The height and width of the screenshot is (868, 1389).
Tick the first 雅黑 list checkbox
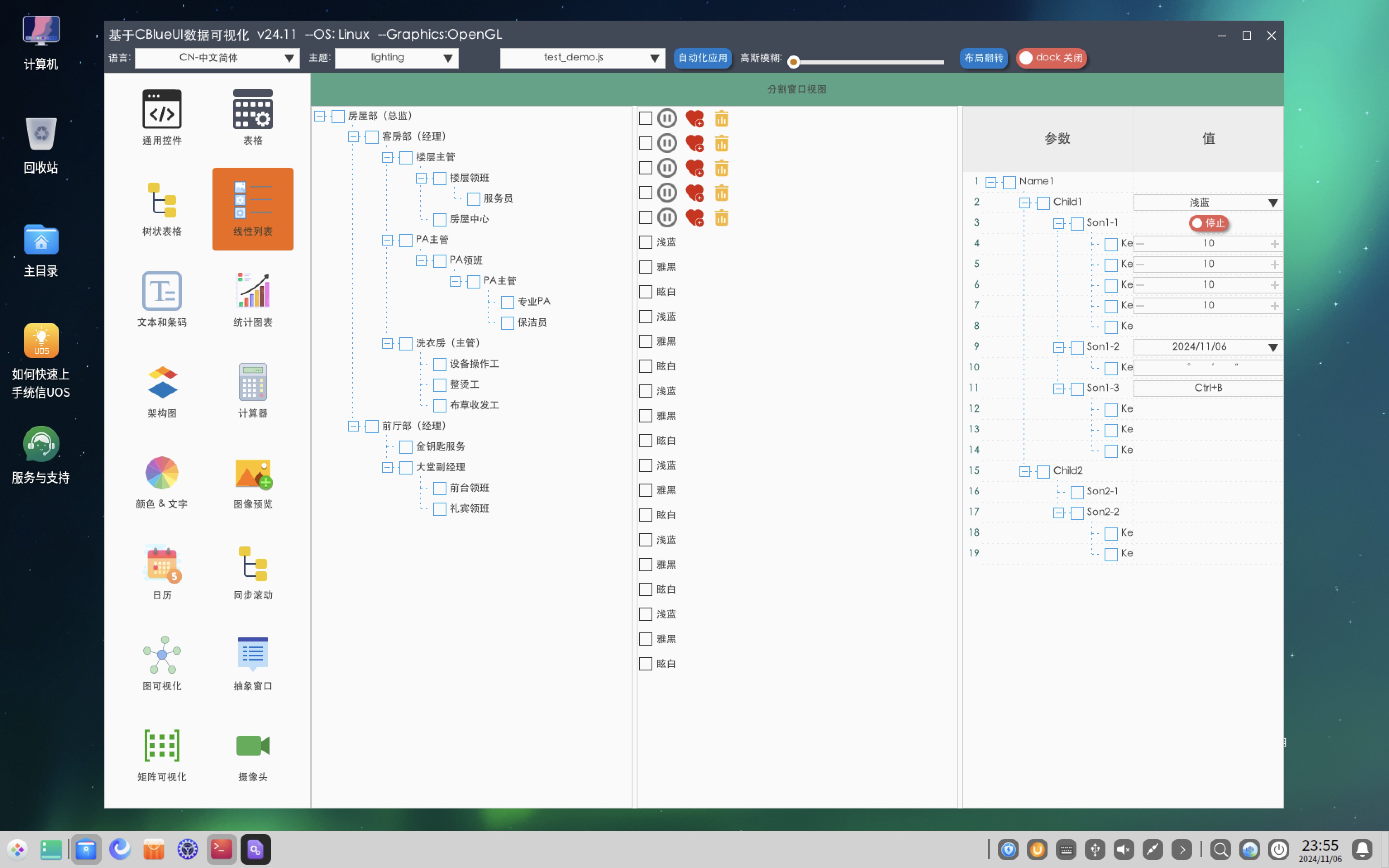click(646, 267)
